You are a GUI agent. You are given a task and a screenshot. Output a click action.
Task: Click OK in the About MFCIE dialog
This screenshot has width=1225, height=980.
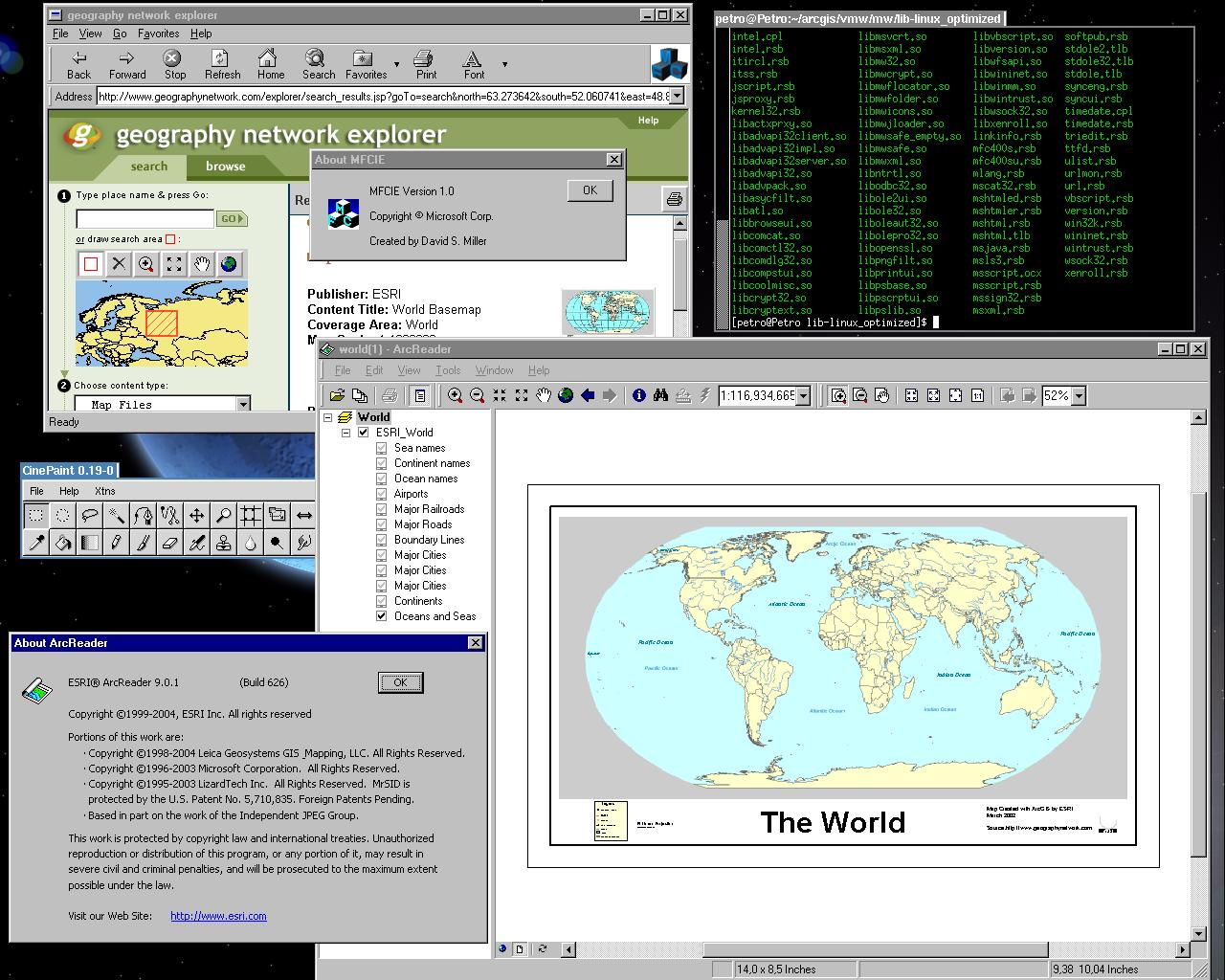pos(590,190)
